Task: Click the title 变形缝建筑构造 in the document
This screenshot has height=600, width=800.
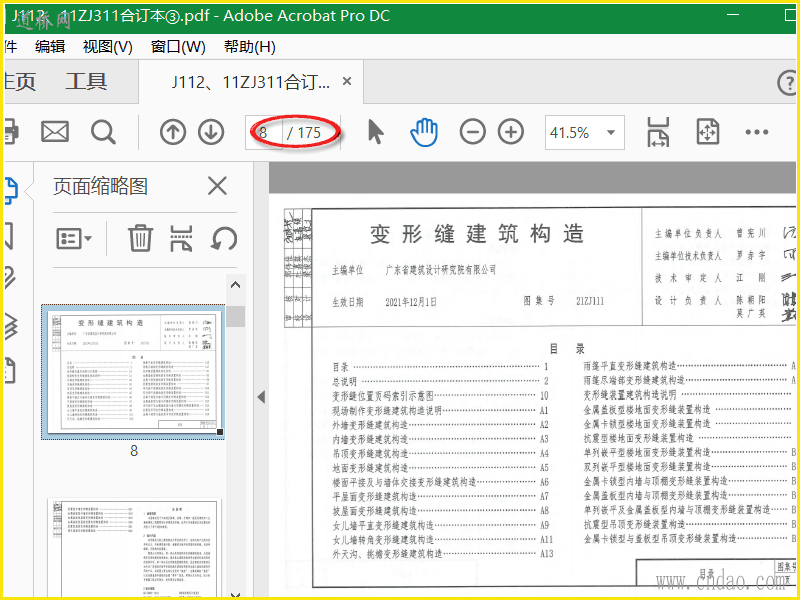Action: coord(477,235)
